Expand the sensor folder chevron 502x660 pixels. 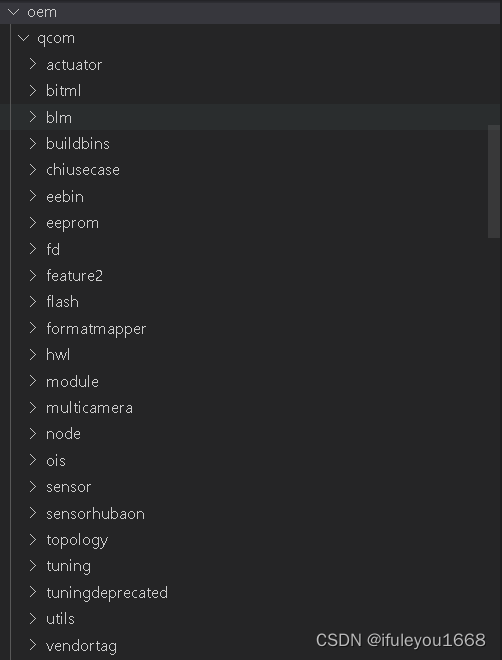[x=33, y=487]
